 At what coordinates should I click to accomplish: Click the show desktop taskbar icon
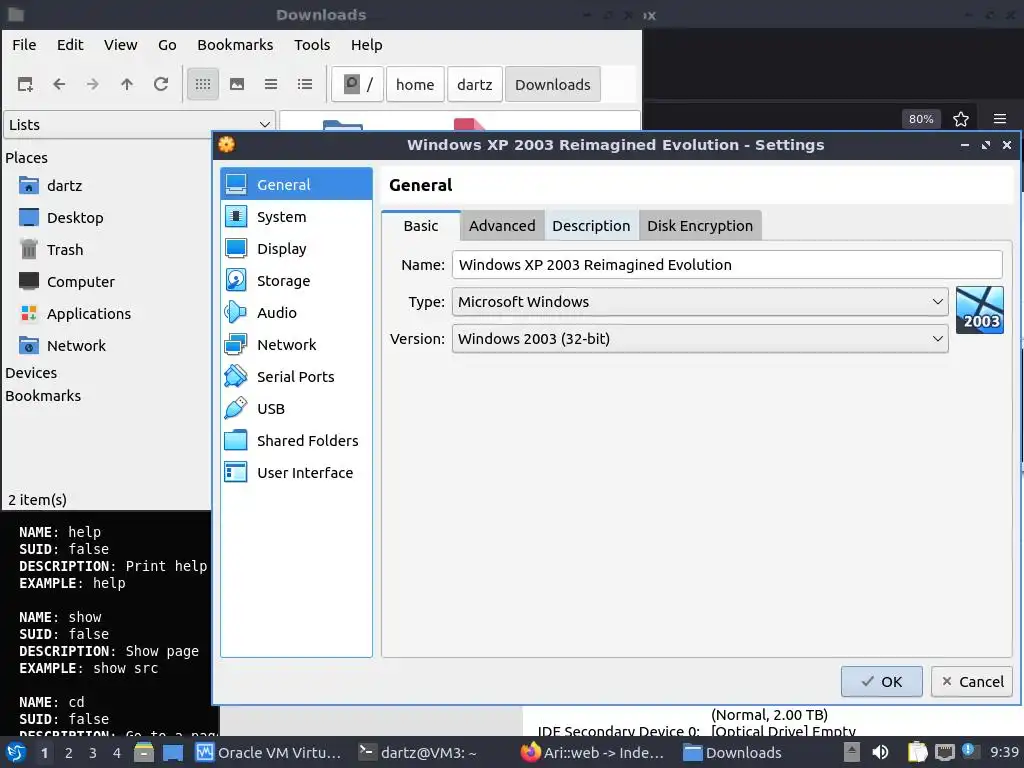[172, 752]
